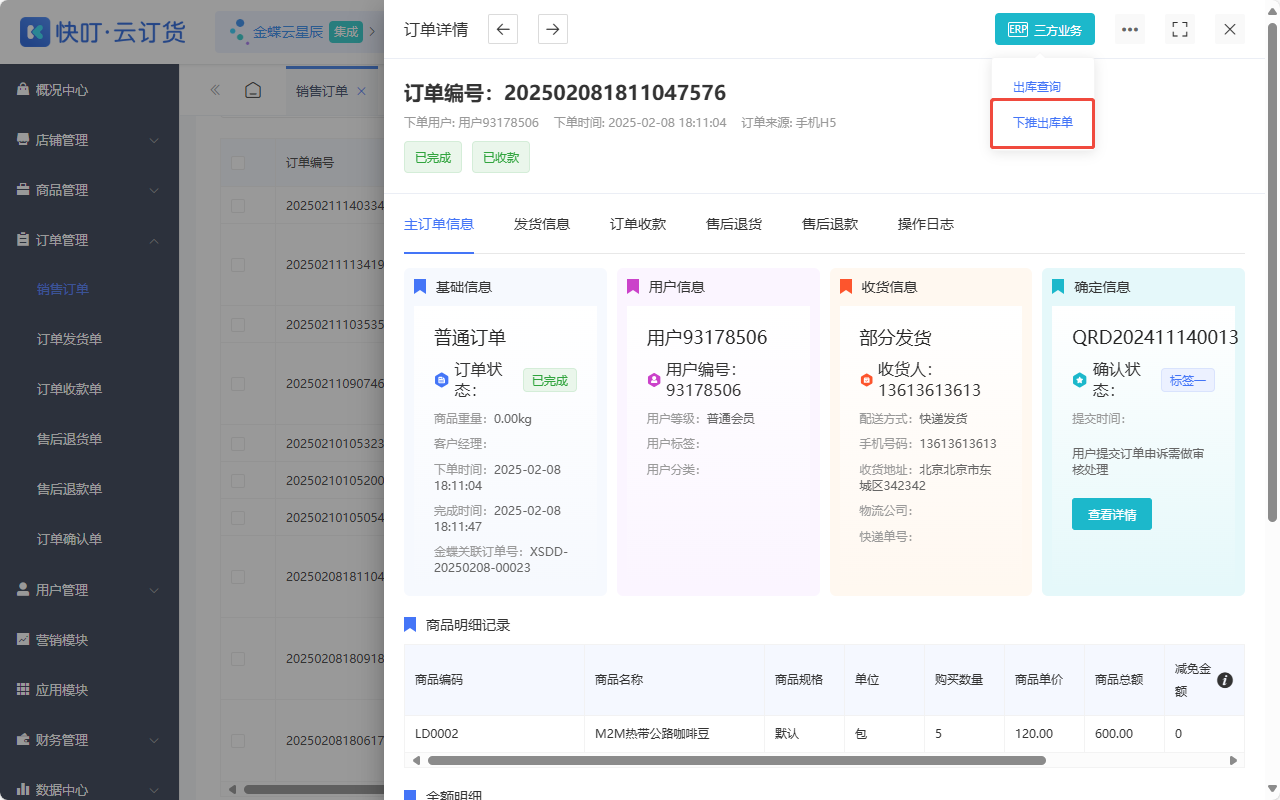Click the 商品明细 table horizontal scrollbar
The height and width of the screenshot is (800, 1280).
737,760
